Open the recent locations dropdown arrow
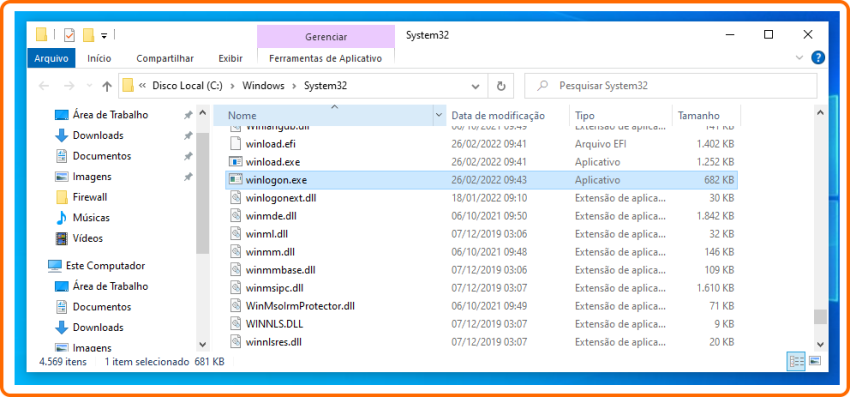Viewport: 850px width, 397px height. click(x=89, y=86)
